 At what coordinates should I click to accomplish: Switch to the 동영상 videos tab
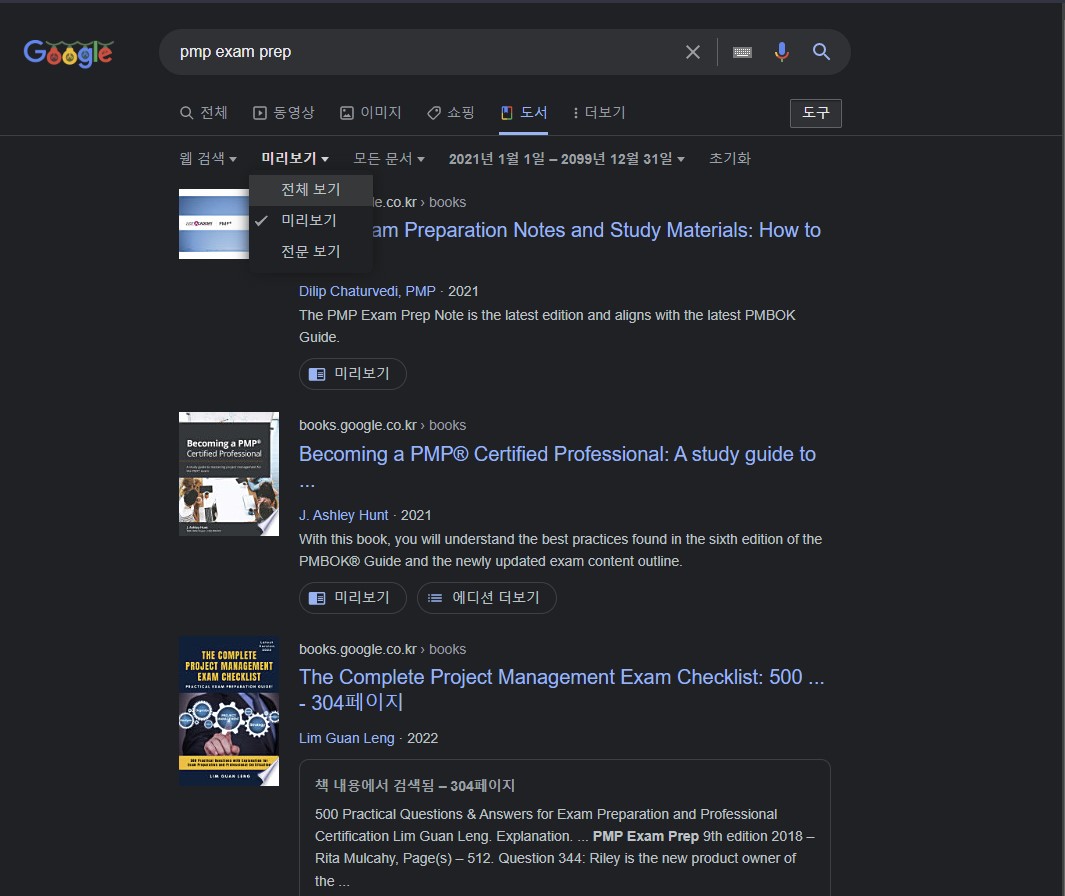coord(283,113)
